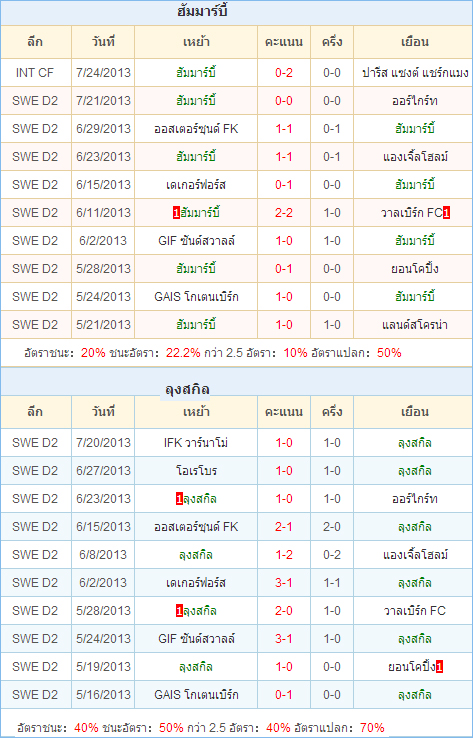The height and width of the screenshot is (738, 473).
Task: Click ออร์ไกร์ท in the 7/21/2013 row
Action: [415, 101]
